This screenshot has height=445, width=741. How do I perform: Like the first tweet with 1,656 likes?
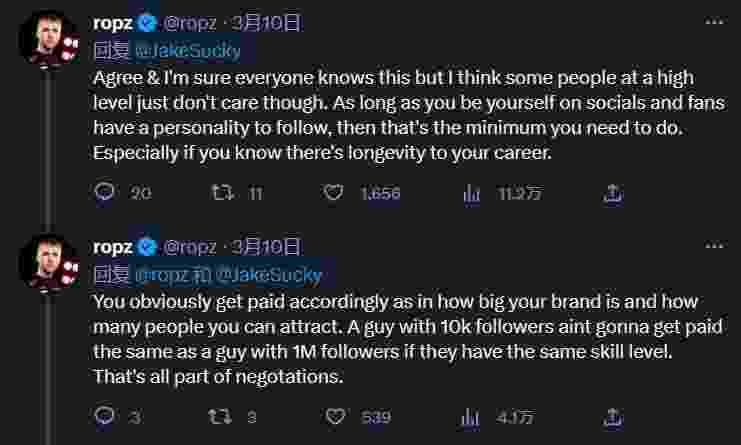(x=337, y=193)
